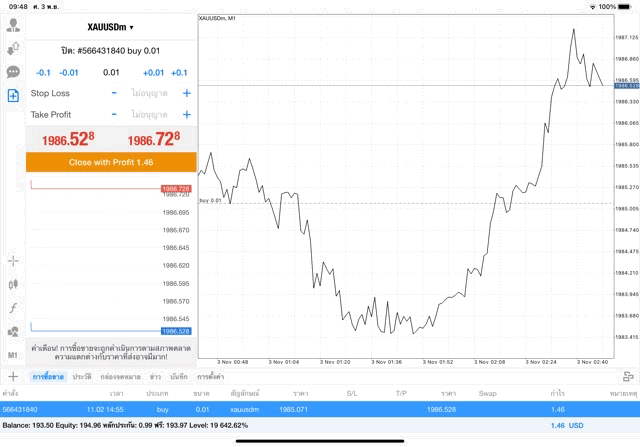The width and height of the screenshot is (640, 447).
Task: Switch to the การซื้อขาย tab
Action: [48, 376]
